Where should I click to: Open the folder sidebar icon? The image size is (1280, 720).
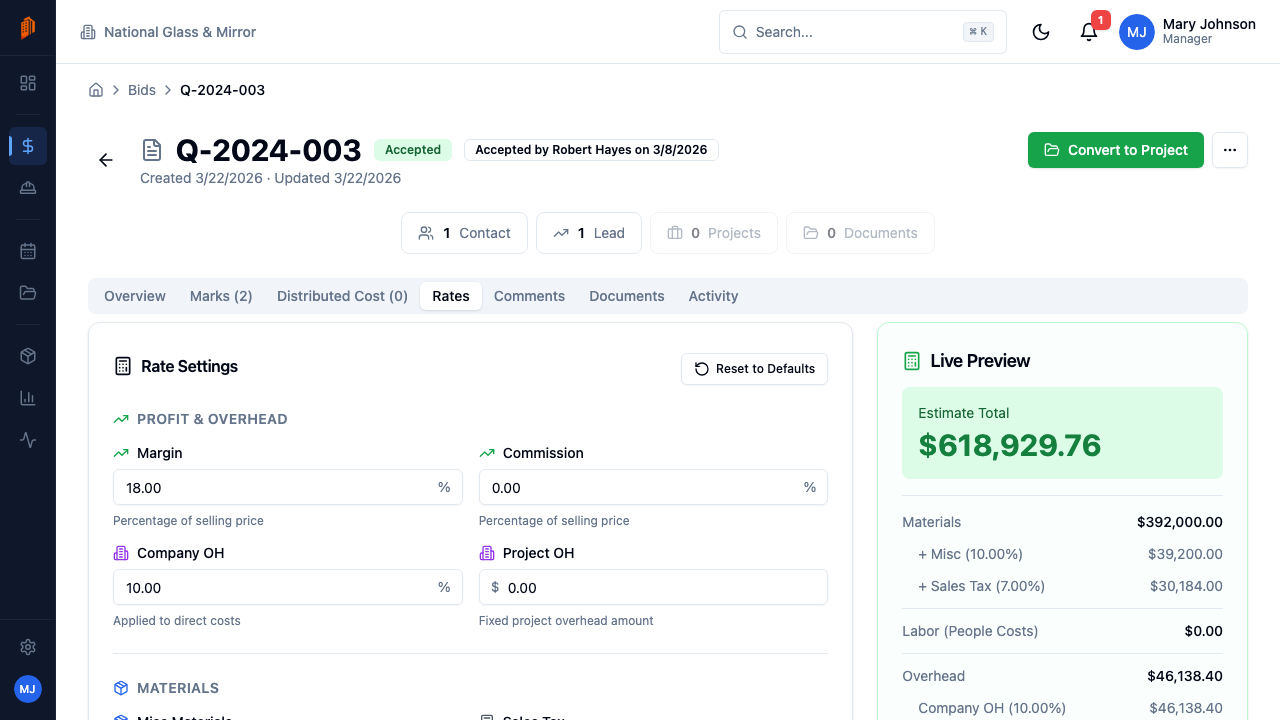tap(28, 293)
